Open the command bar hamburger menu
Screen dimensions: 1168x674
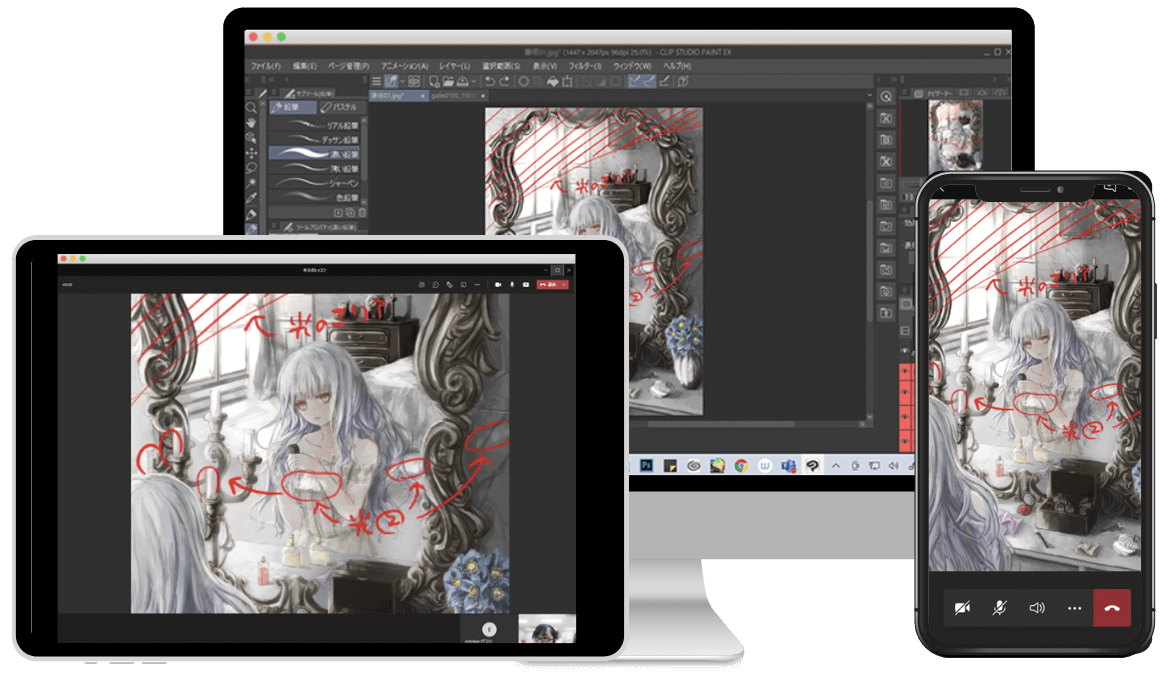[x=376, y=81]
